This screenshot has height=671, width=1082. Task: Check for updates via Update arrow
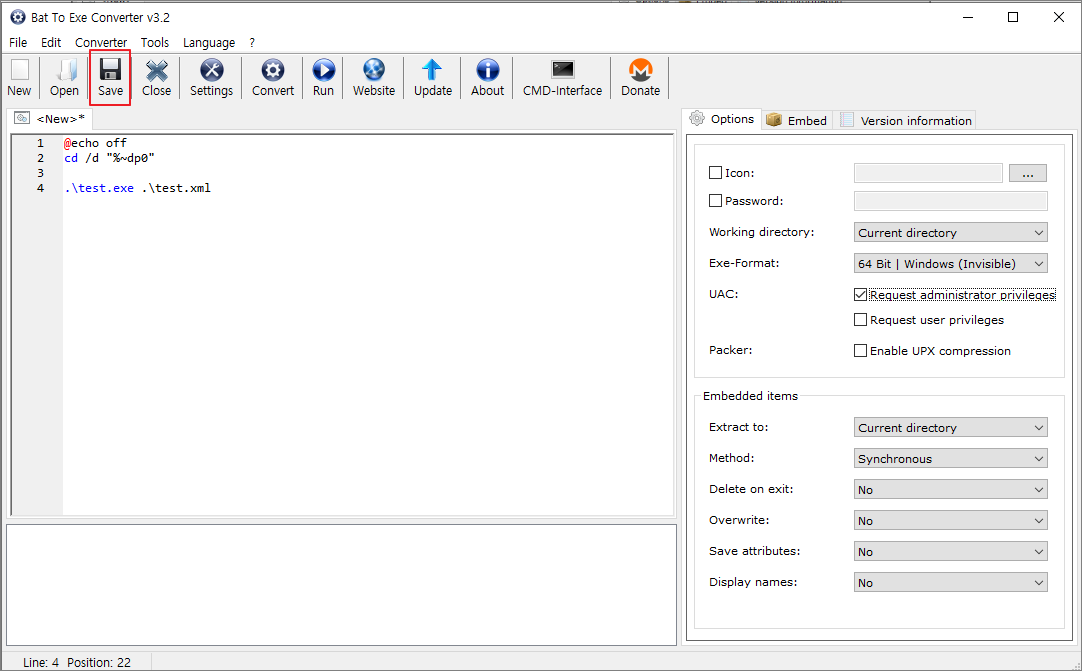[432, 70]
